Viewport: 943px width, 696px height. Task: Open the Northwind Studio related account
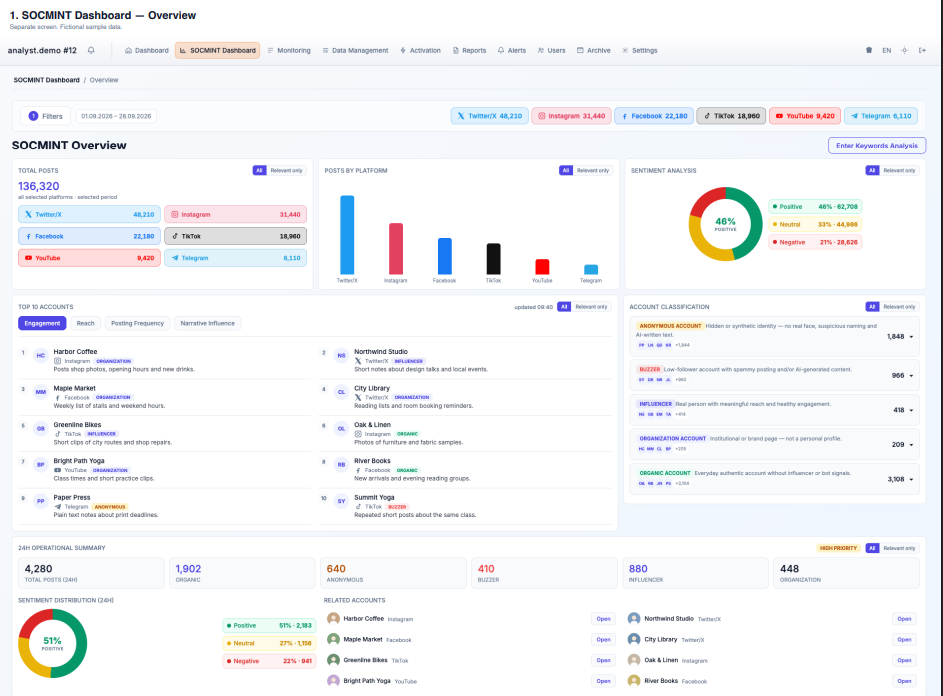pos(904,619)
